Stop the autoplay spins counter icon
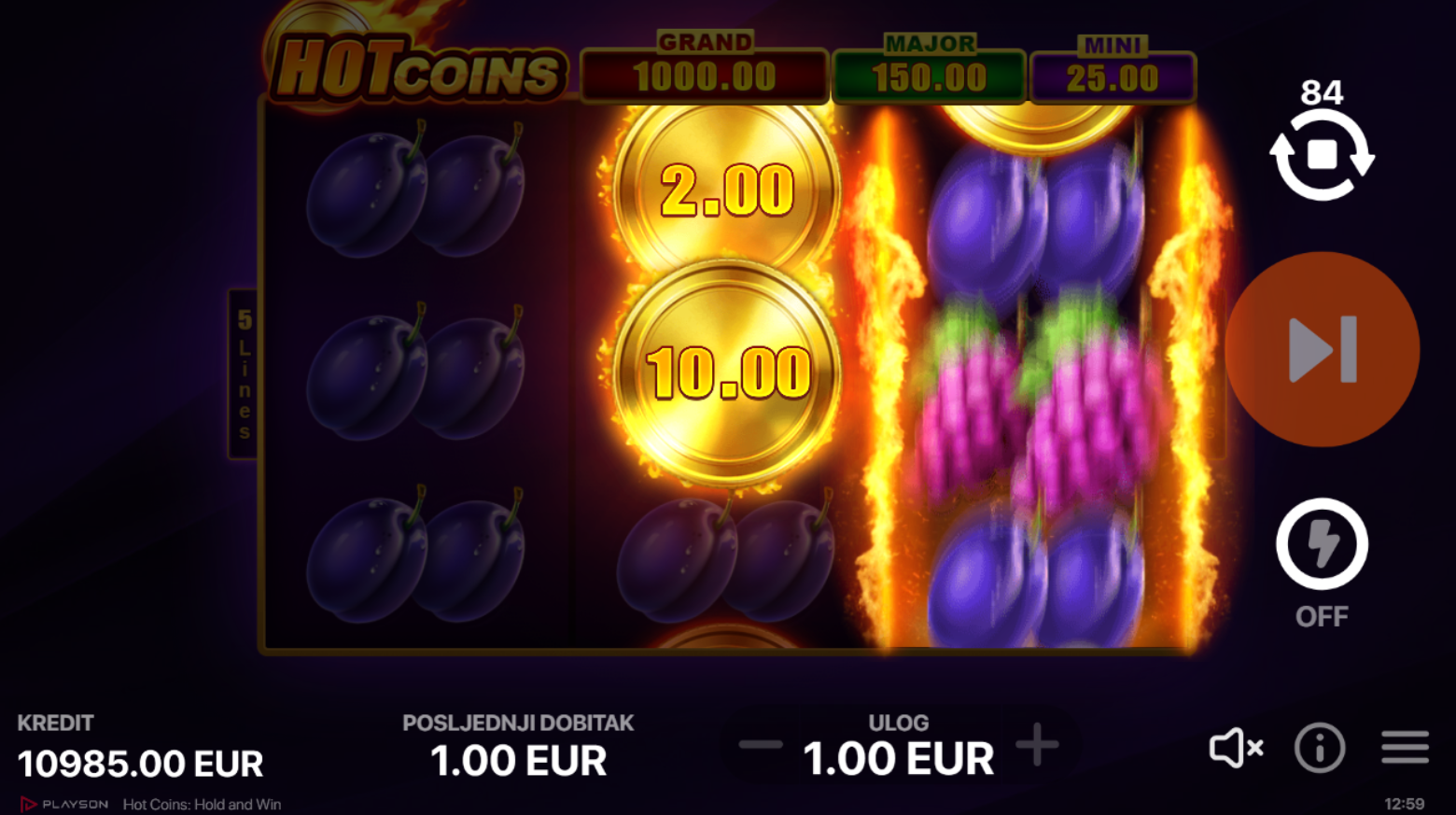 coord(1322,155)
